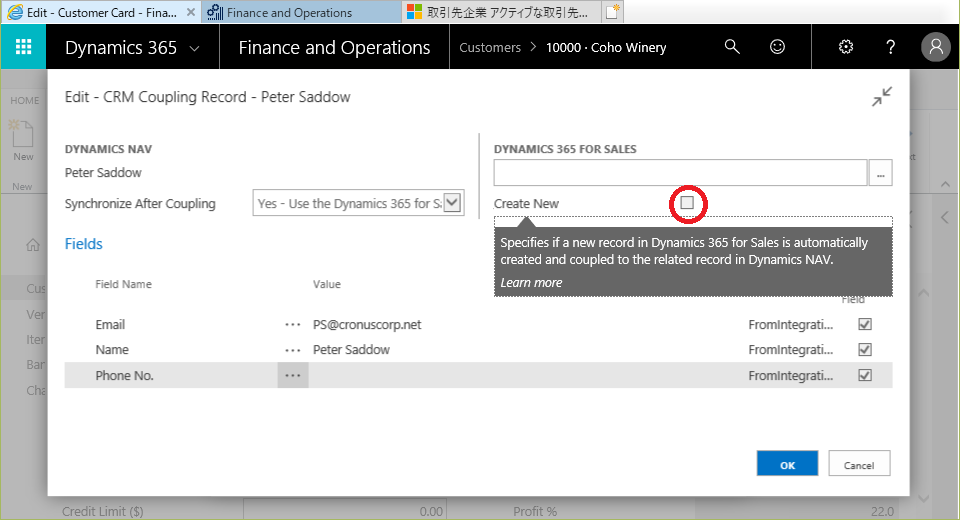The height and width of the screenshot is (520, 960).
Task: Click the background pane left chevron arrow
Action: (945, 217)
